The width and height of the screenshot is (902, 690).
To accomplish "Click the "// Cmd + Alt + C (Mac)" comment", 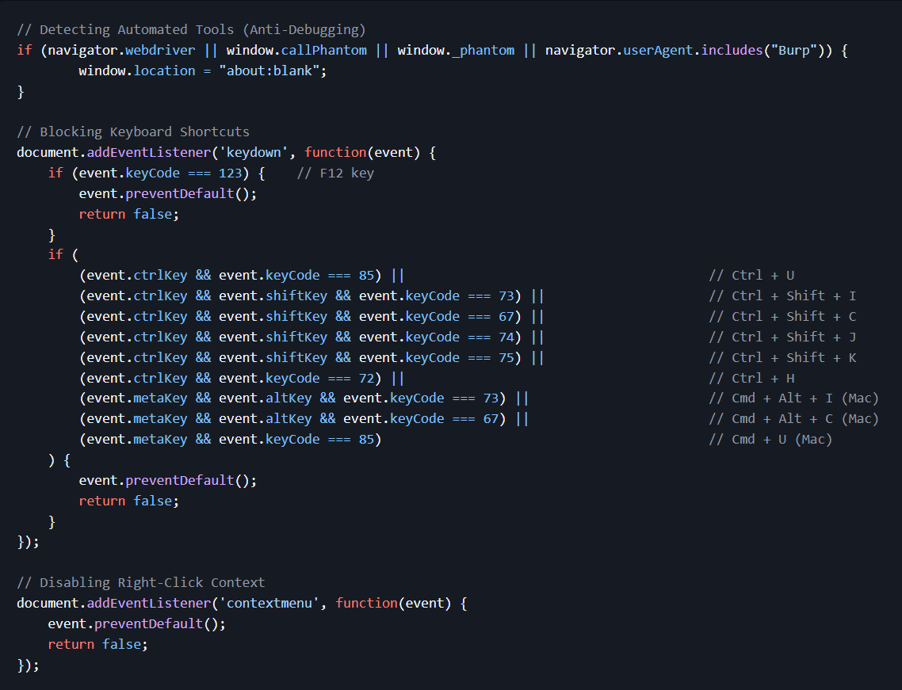I will point(793,419).
